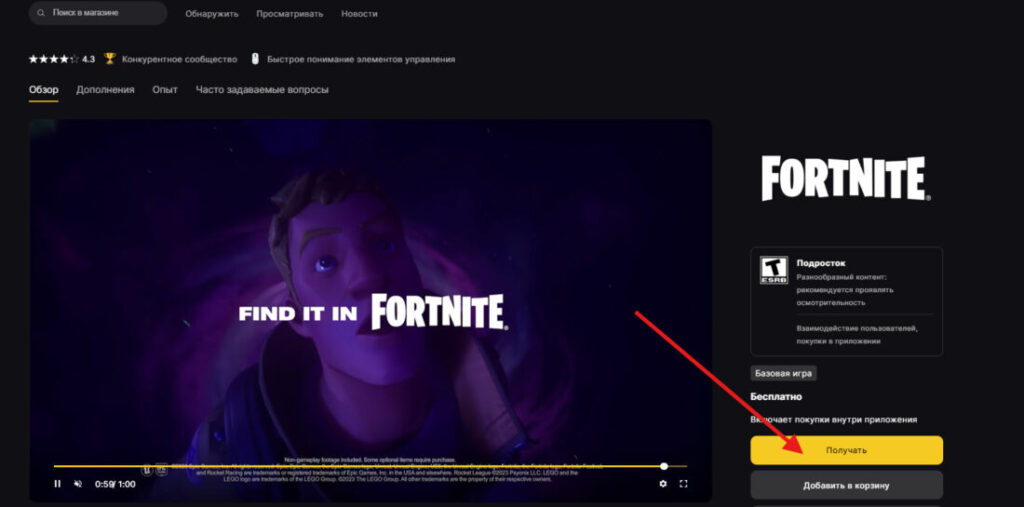Screen dimensions: 1024x507
Task: Click the star rating 4.3
Action: (x=62, y=59)
